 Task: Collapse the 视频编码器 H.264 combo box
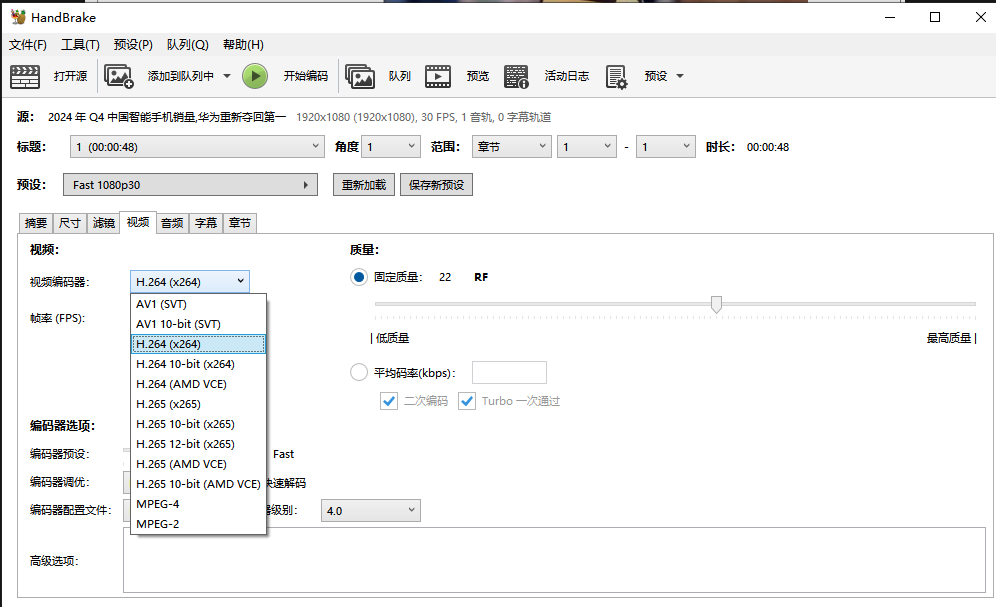coord(190,281)
